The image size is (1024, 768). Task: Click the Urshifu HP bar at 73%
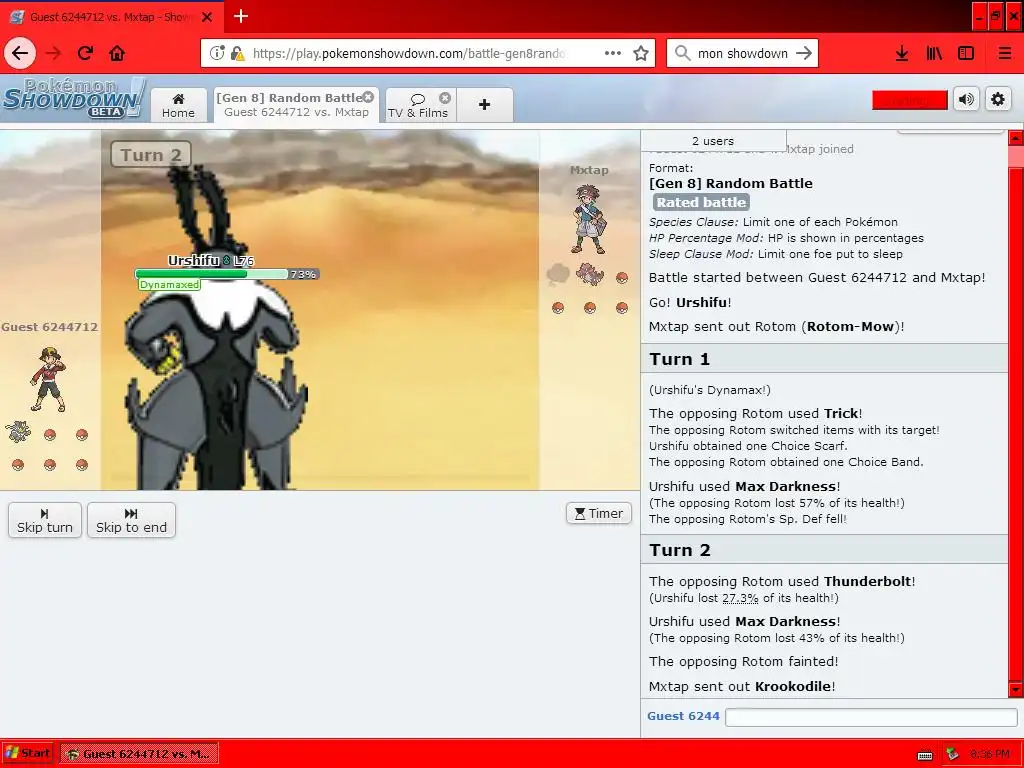pos(227,274)
